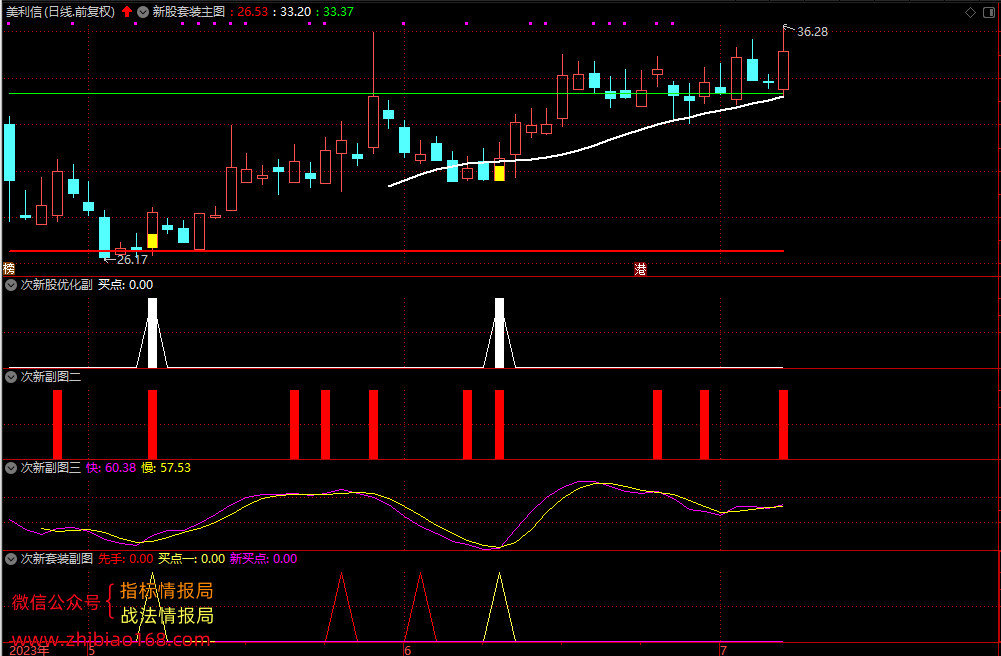1001x656 pixels.
Task: Click the 新买点: 0.00 readout
Action: (263, 558)
